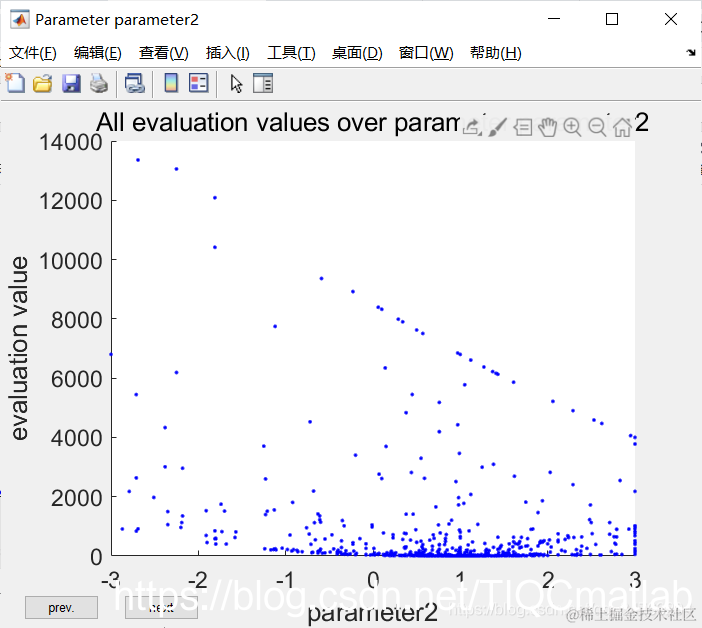Maximize the figure window
702x628 pixels.
point(612,19)
